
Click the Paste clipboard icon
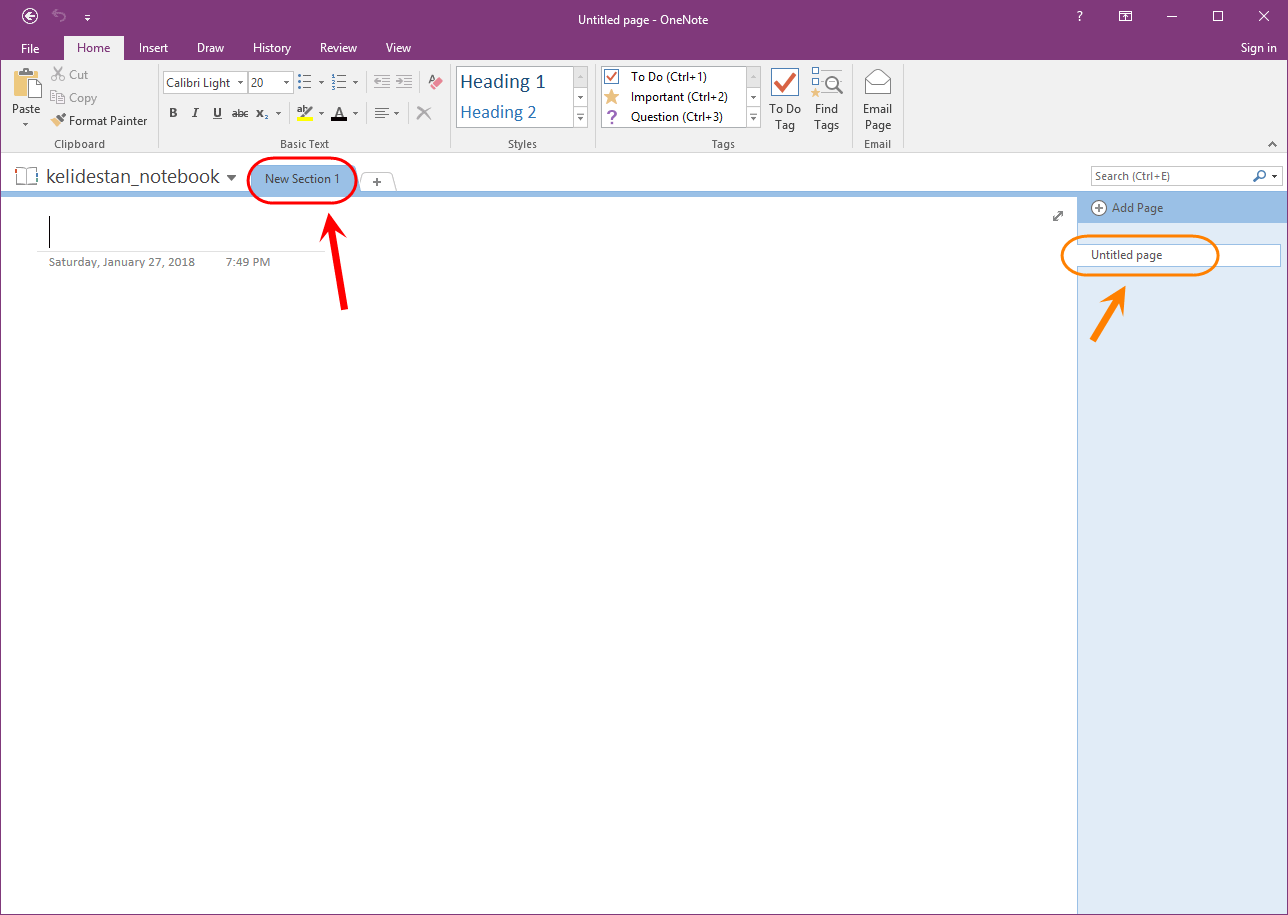tap(26, 84)
